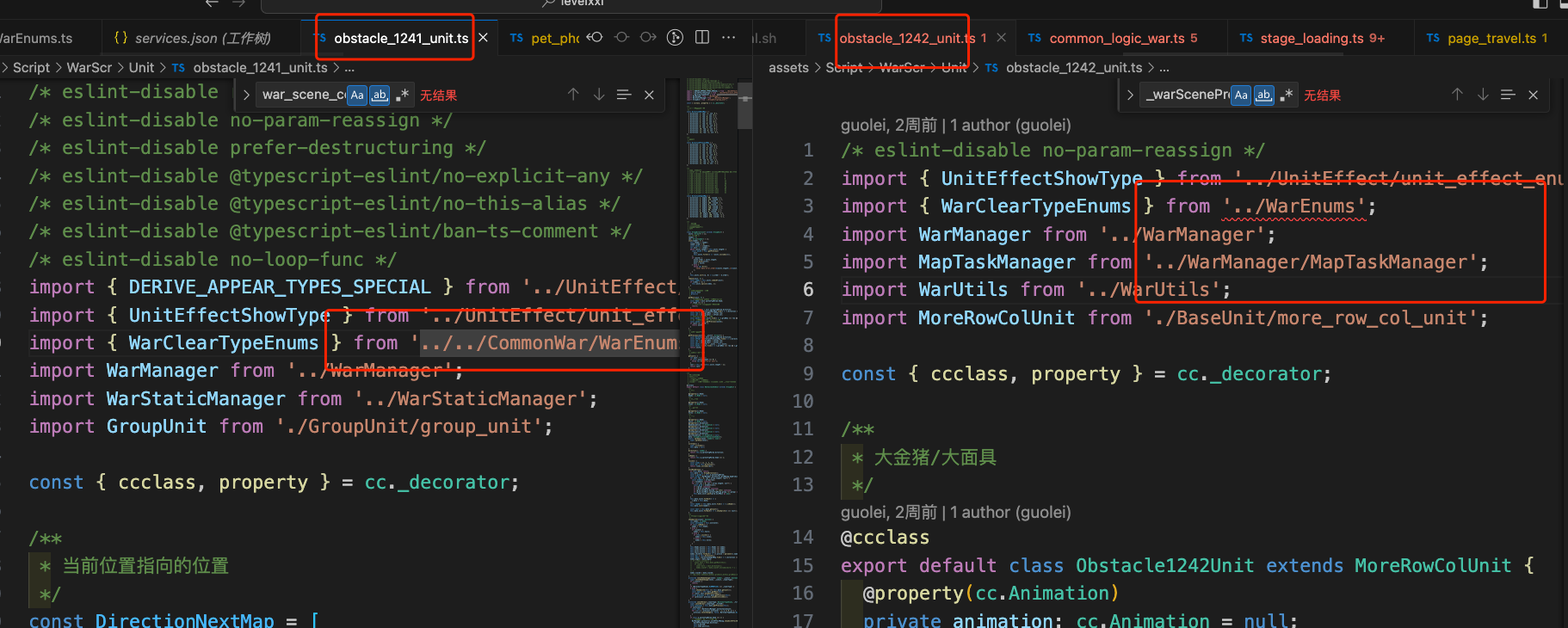Viewport: 1568px width, 628px height.
Task: Select the obstacle_1241_unit.ts tab
Action: [401, 38]
